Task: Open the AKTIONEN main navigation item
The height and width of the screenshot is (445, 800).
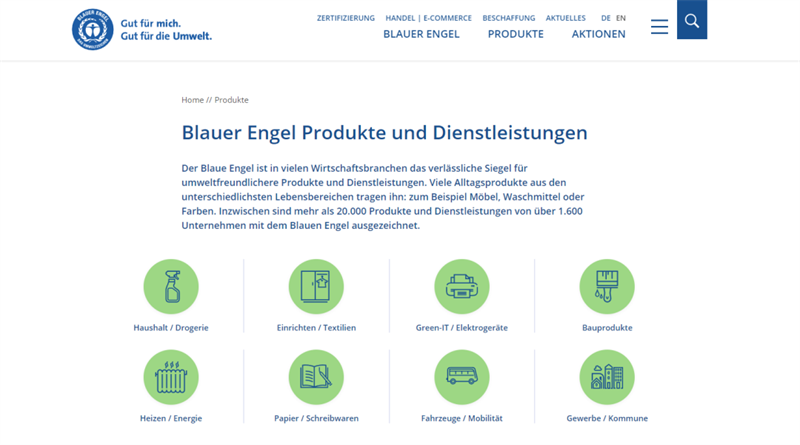Action: [x=598, y=34]
